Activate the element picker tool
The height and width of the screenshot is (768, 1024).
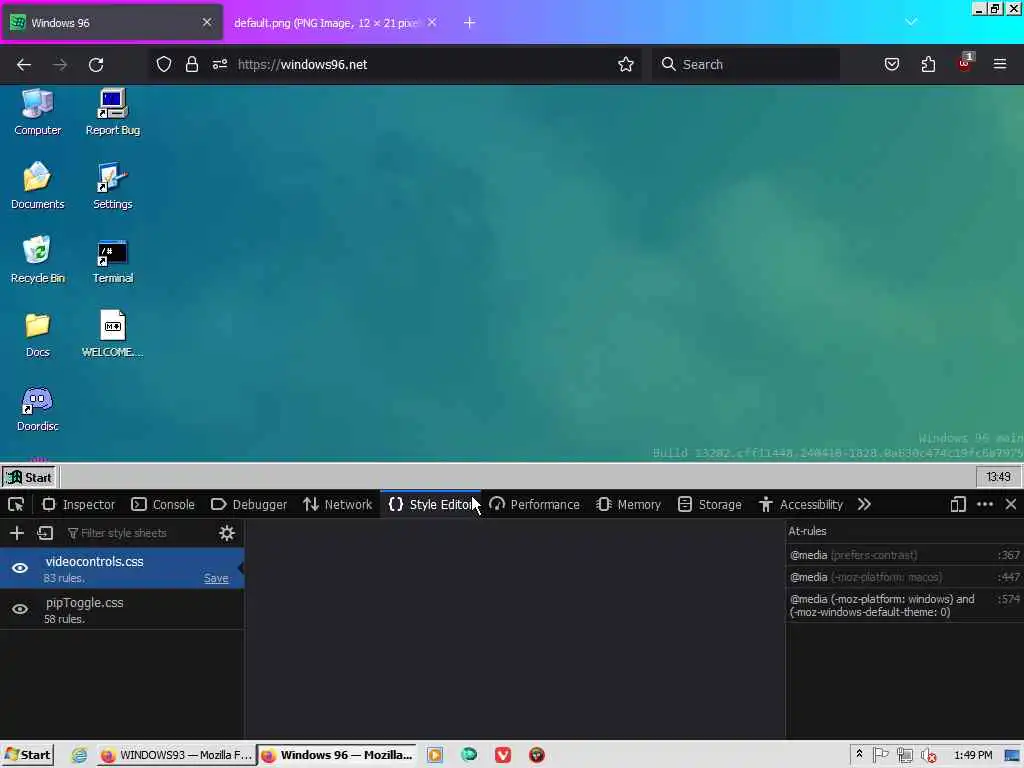pos(16,505)
